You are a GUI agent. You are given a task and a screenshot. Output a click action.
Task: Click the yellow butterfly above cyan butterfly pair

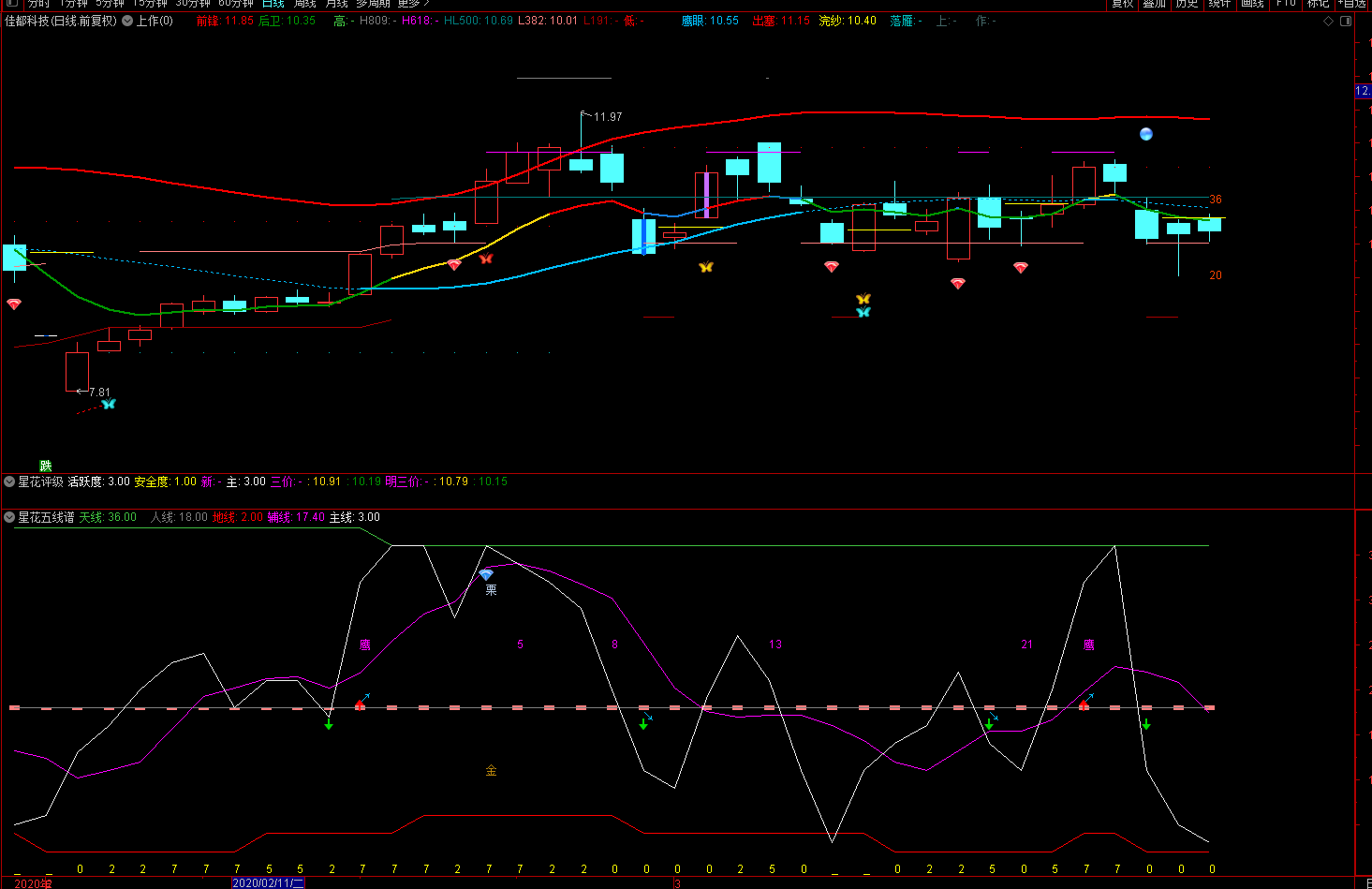pyautogui.click(x=863, y=299)
